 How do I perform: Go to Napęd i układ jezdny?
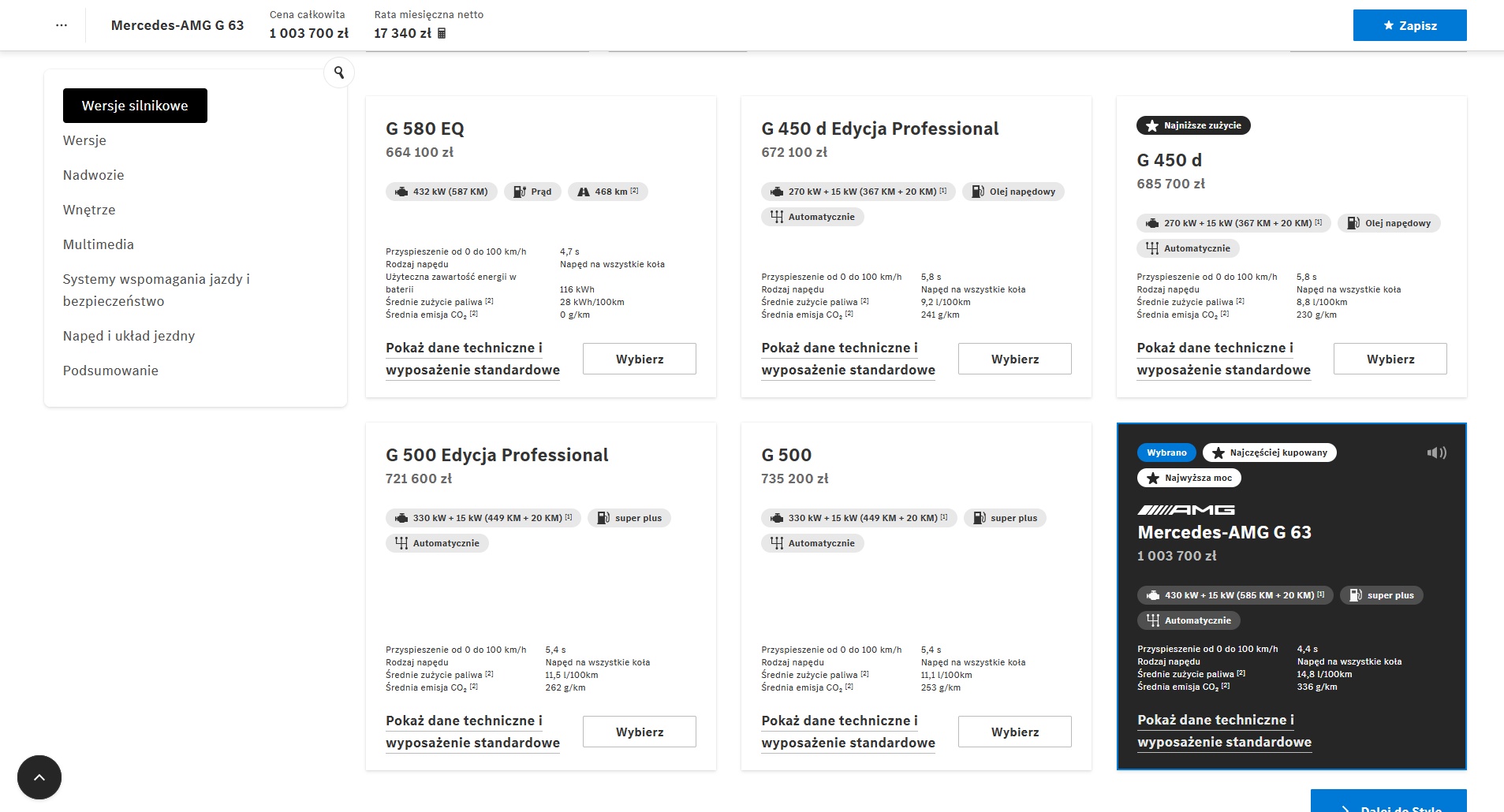[x=129, y=336]
